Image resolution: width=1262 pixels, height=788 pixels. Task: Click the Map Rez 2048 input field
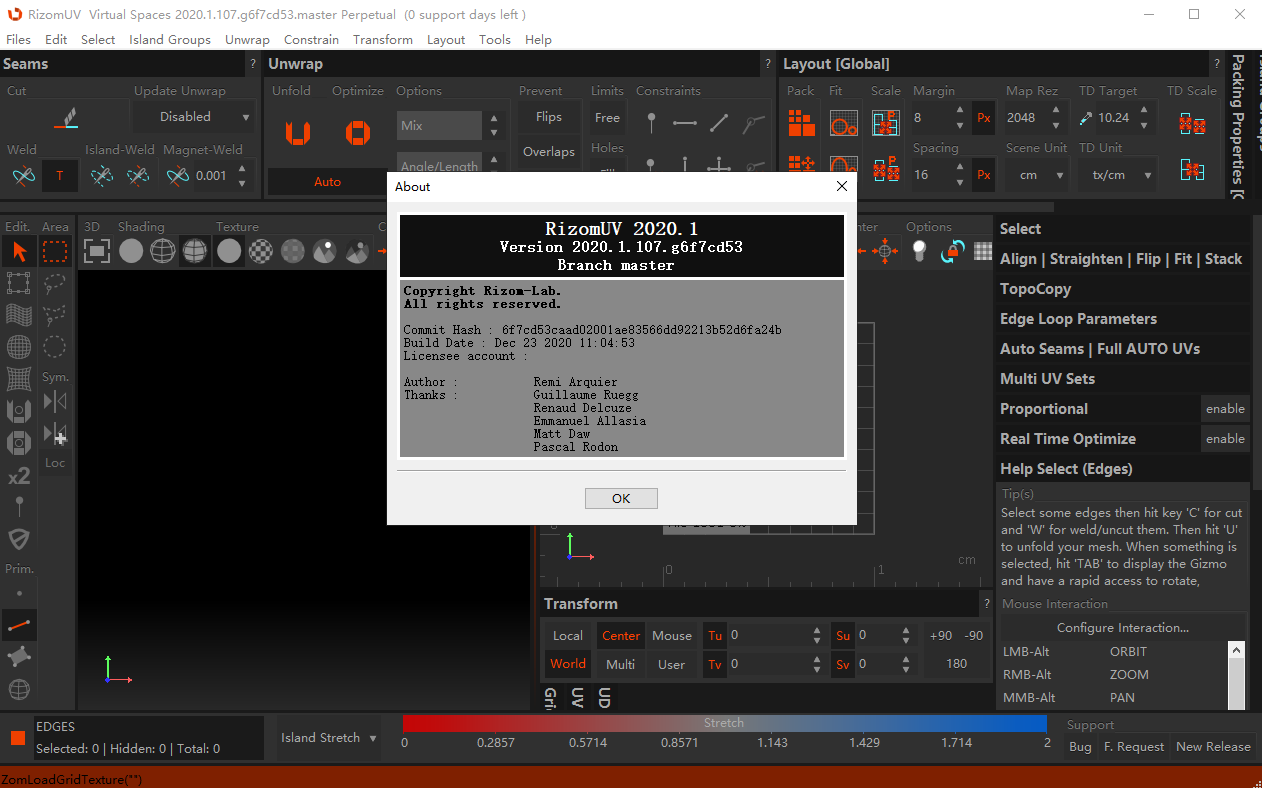1028,118
